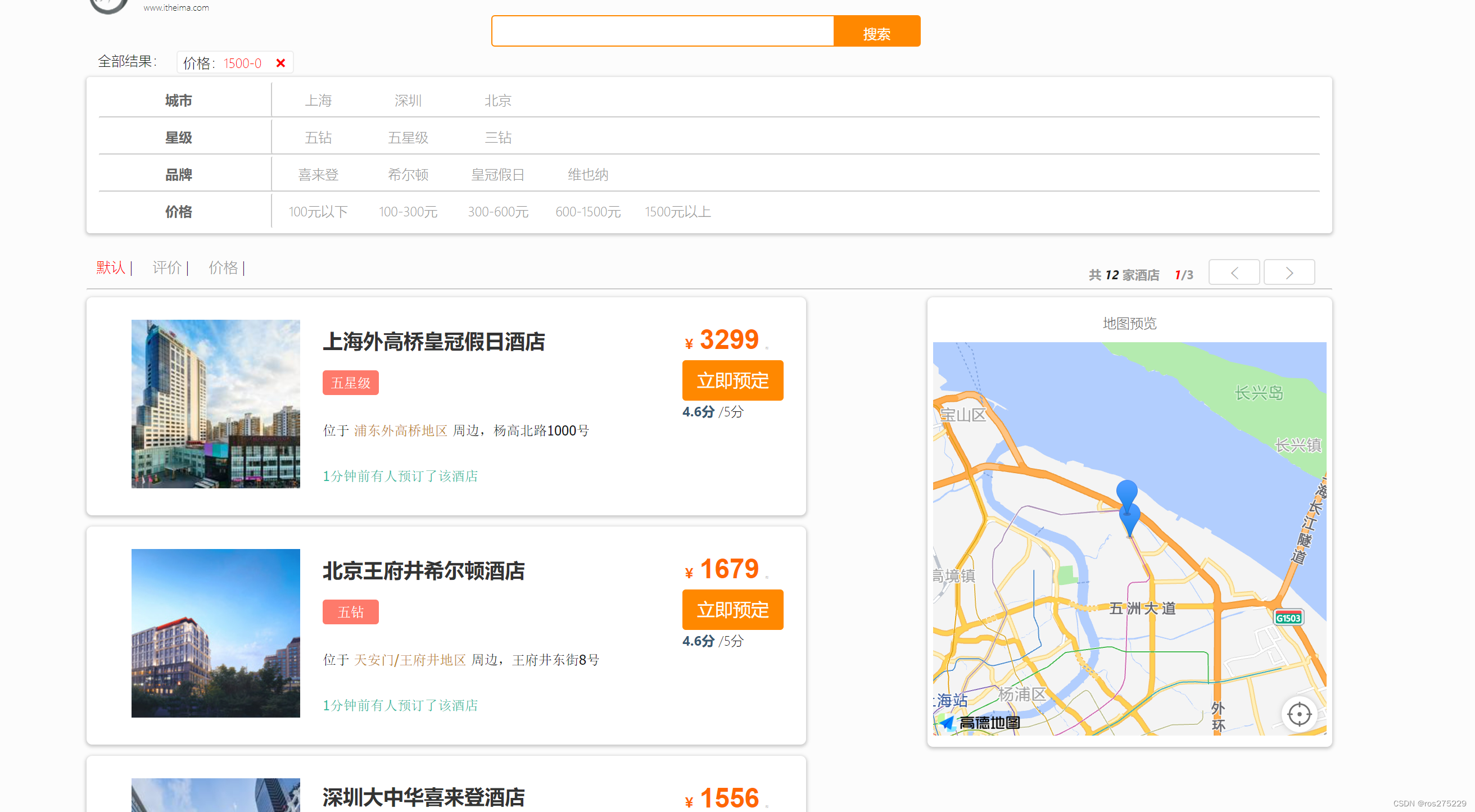Image resolution: width=1475 pixels, height=812 pixels.
Task: Open 上海外高桥皇冠假日酒店 photo thumbnail
Action: click(216, 404)
